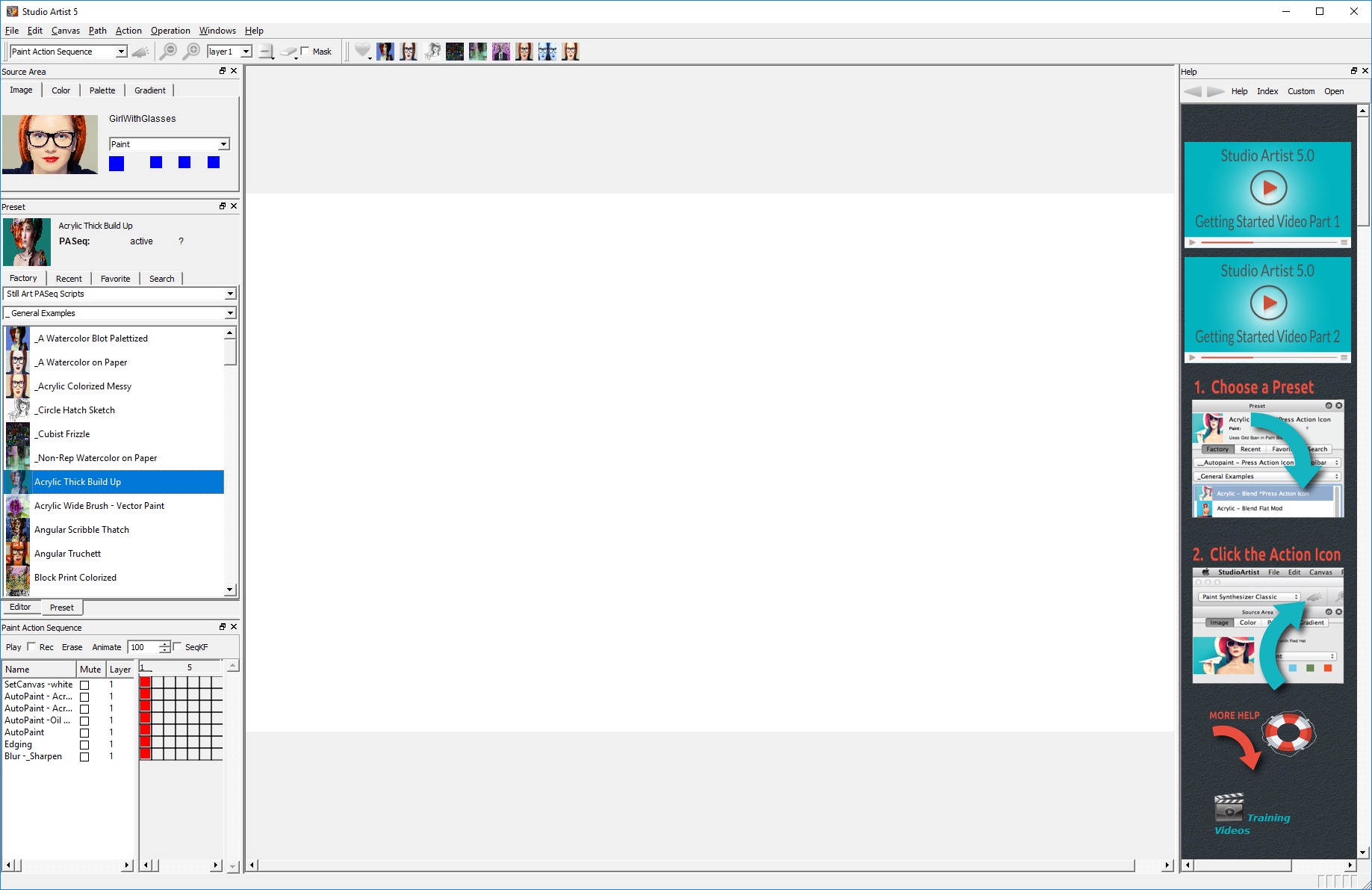
Task: Toggle the Rec checkbox
Action: coord(31,646)
